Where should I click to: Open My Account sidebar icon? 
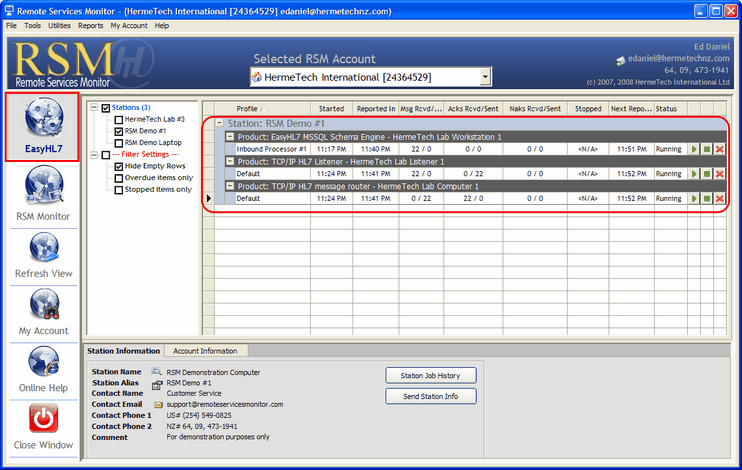[44, 304]
